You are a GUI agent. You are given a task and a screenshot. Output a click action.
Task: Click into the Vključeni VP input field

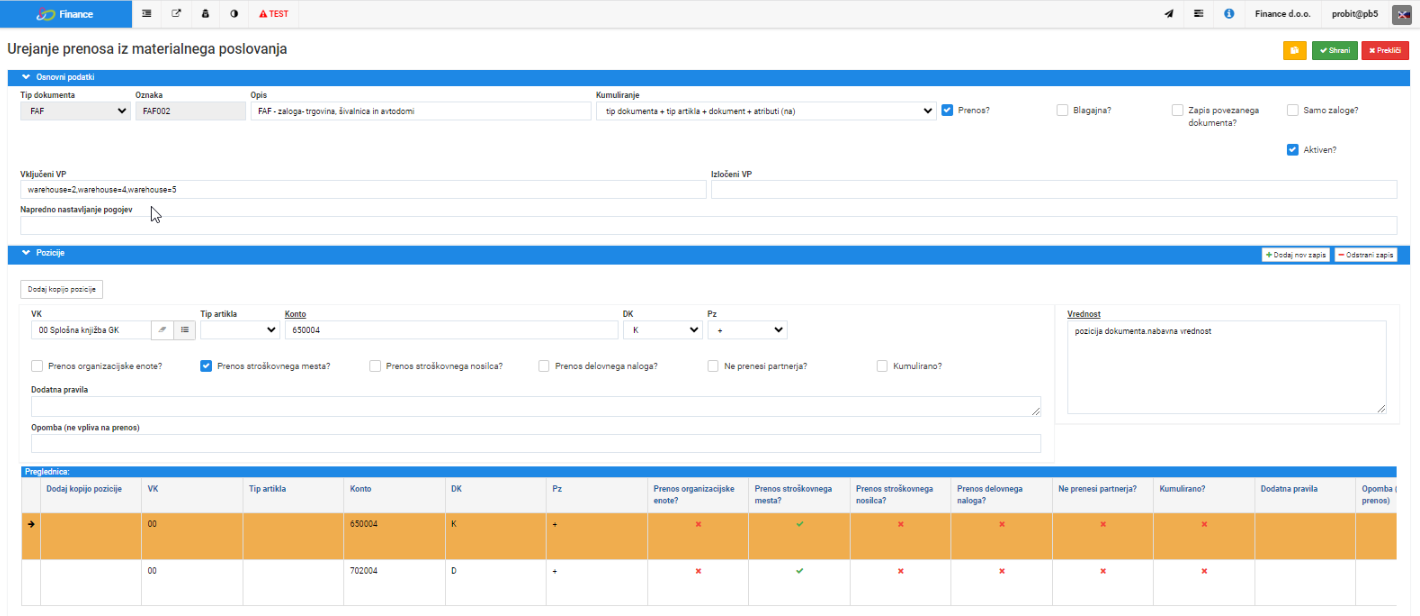coord(363,190)
